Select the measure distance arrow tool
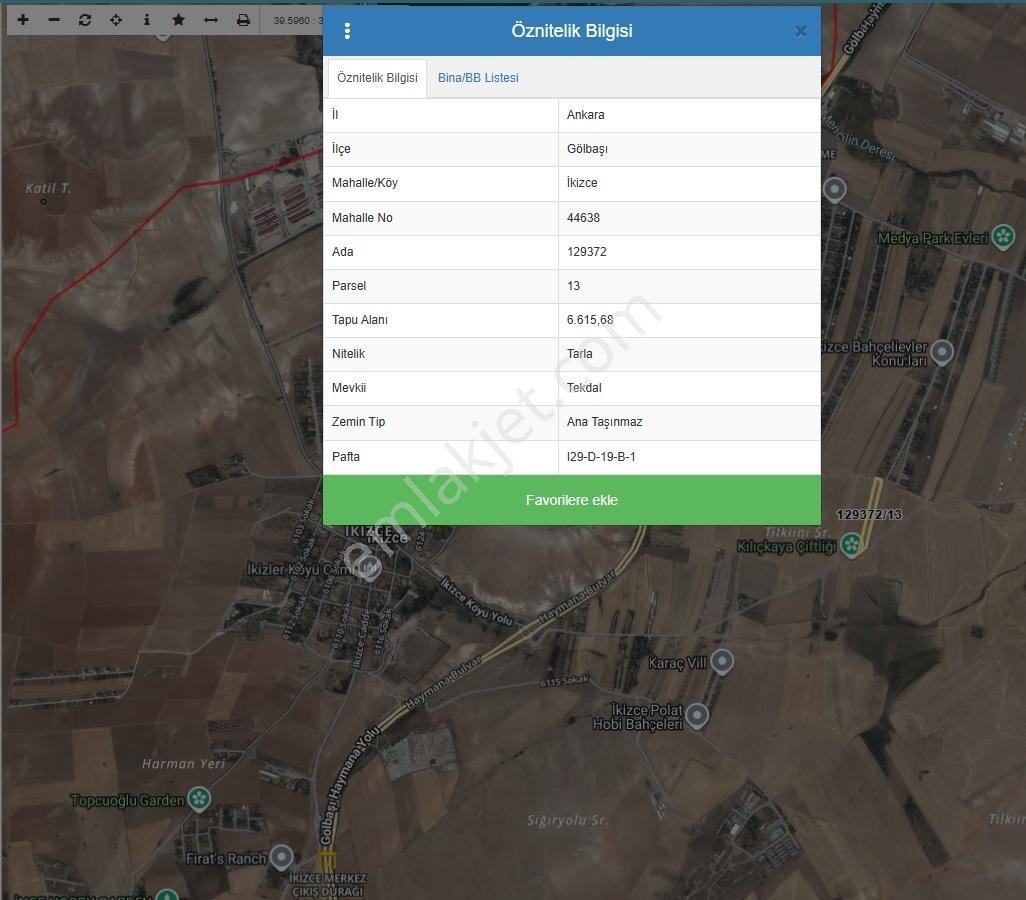 click(x=211, y=20)
